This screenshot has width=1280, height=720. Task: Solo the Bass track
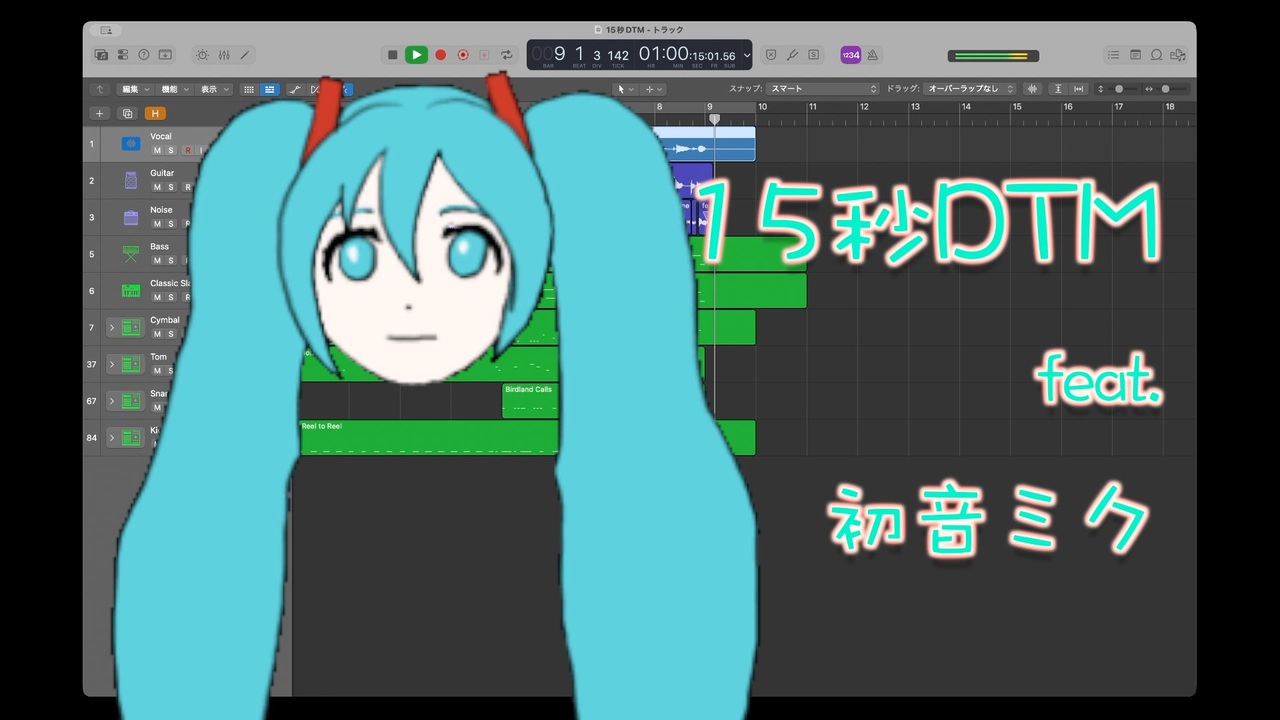pos(171,261)
